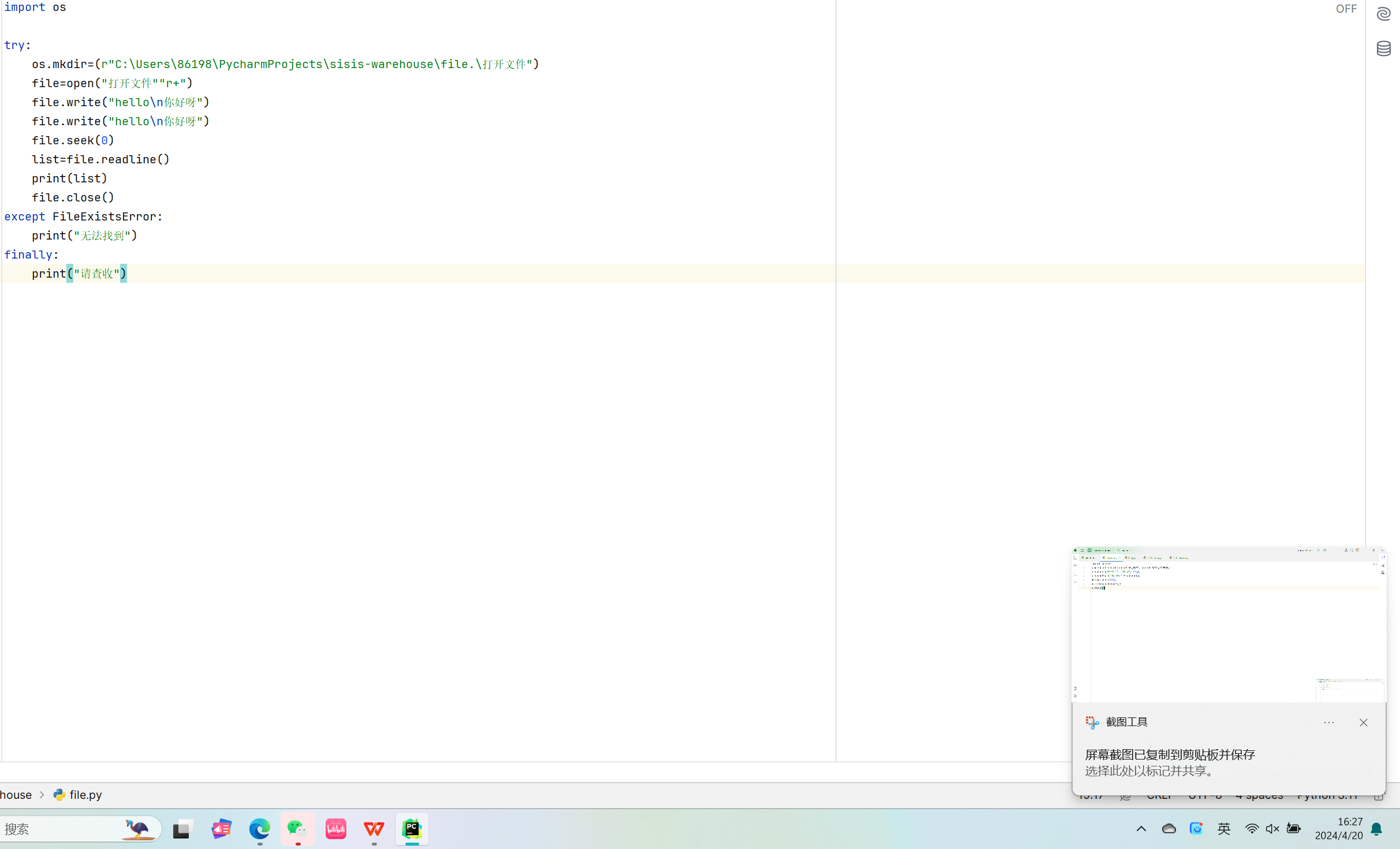Click the 'house' breadcrumb folder segment
Image resolution: width=1400 pixels, height=849 pixels.
(x=16, y=795)
